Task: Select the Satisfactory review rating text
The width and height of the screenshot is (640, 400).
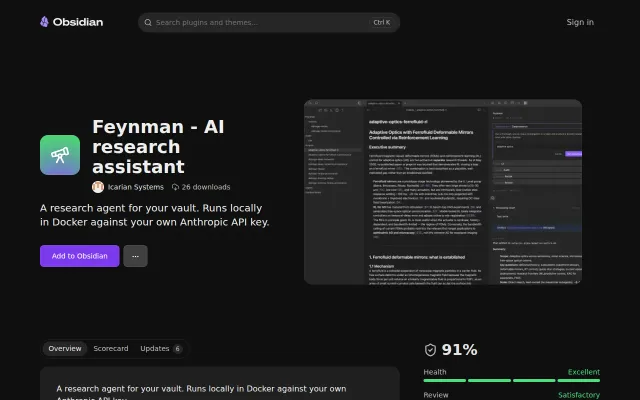Action: pos(579,395)
